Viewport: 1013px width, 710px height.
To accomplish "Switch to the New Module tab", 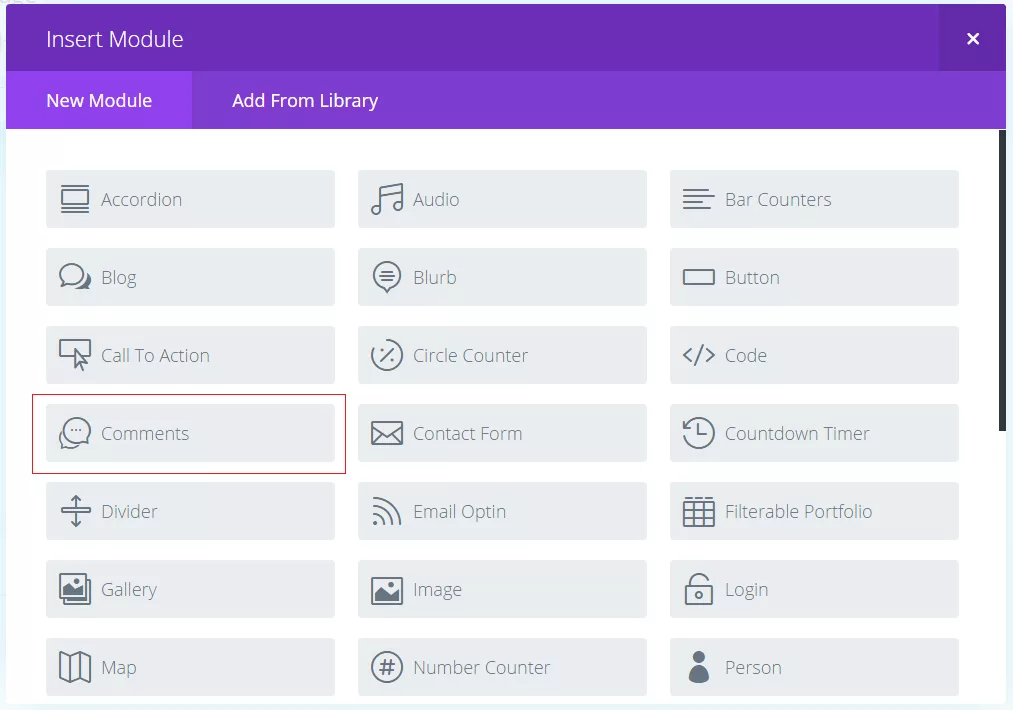I will 99,100.
